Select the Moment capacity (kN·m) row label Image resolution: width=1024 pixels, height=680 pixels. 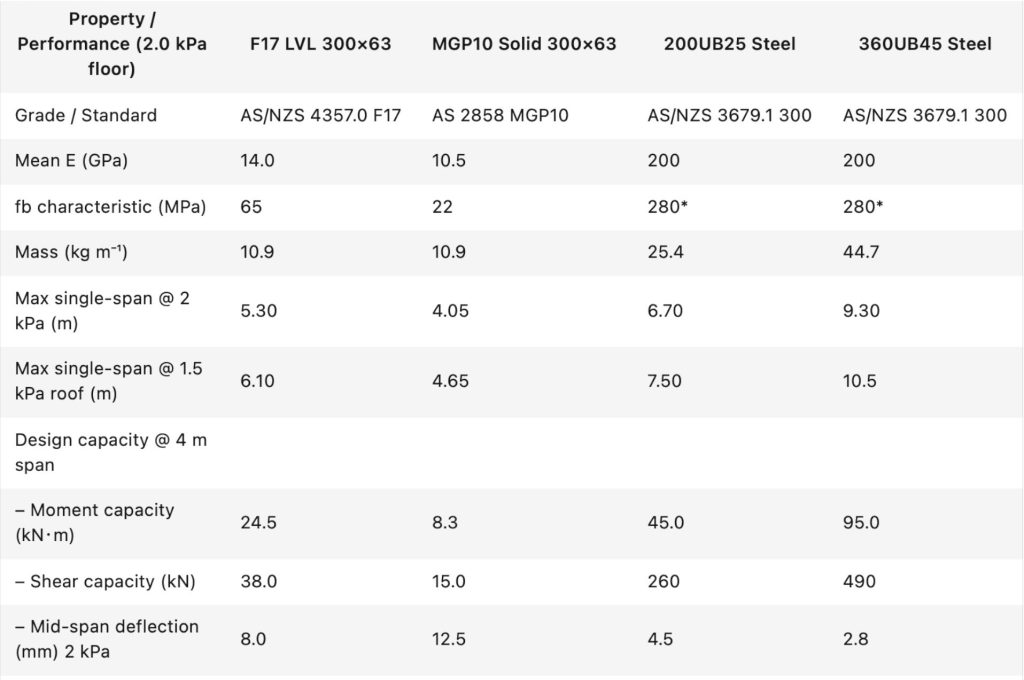[94, 522]
